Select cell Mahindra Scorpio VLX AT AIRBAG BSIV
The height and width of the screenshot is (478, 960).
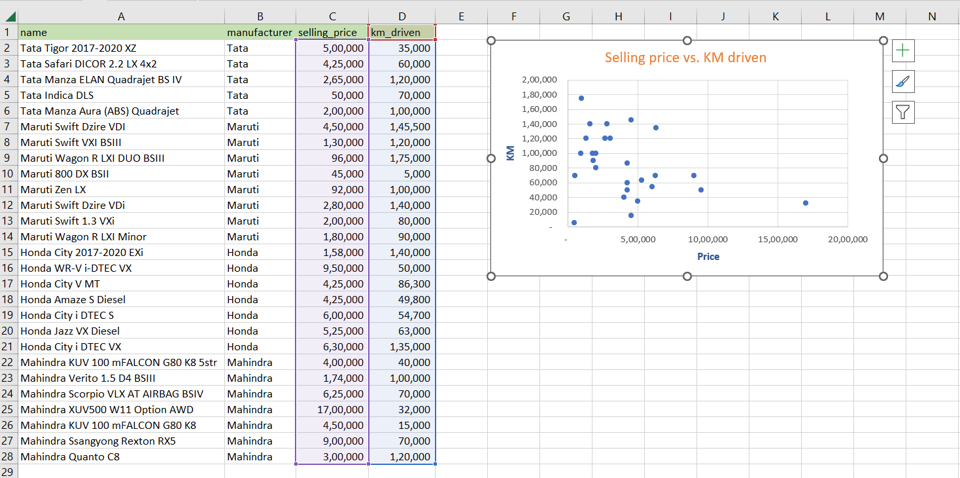click(121, 394)
